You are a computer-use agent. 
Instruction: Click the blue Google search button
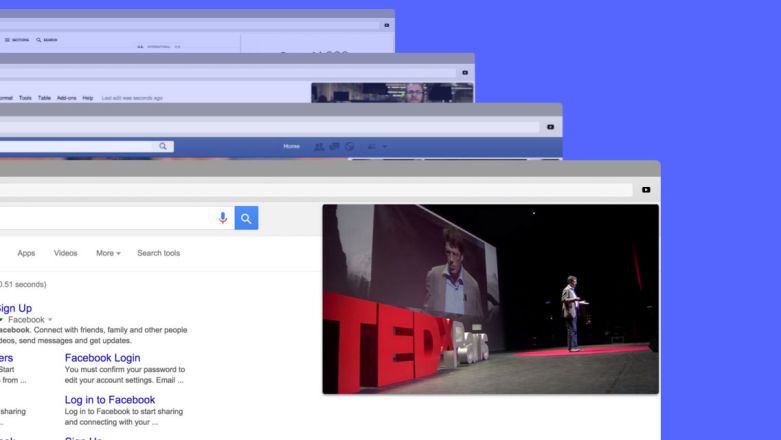pyautogui.click(x=247, y=218)
